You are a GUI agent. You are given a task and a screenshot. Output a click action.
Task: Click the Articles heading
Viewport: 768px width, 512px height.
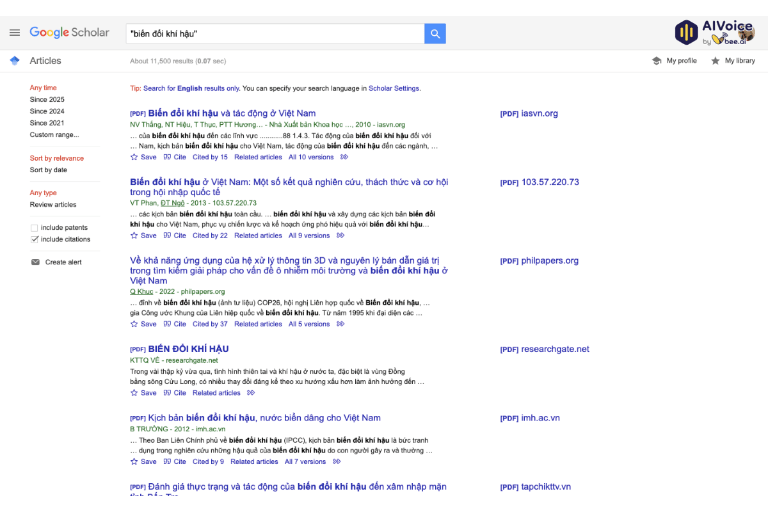coord(45,61)
